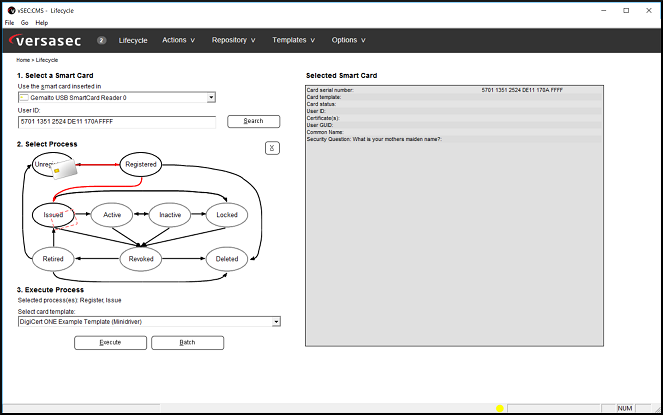Image resolution: width=663 pixels, height=415 pixels.
Task: Select the Locked state node
Action: [227, 215]
